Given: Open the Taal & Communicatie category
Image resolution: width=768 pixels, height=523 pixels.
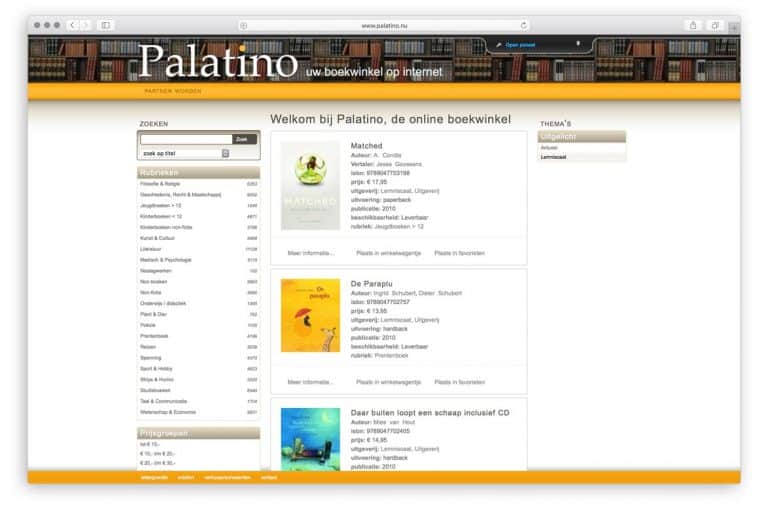Looking at the screenshot, I should [x=164, y=401].
